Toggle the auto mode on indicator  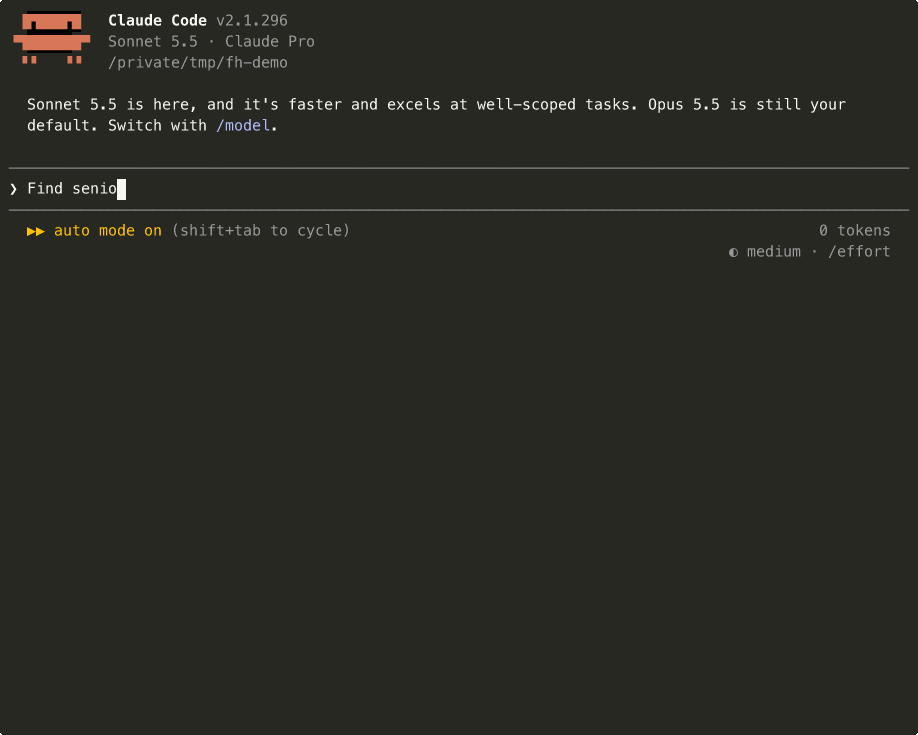coord(108,231)
